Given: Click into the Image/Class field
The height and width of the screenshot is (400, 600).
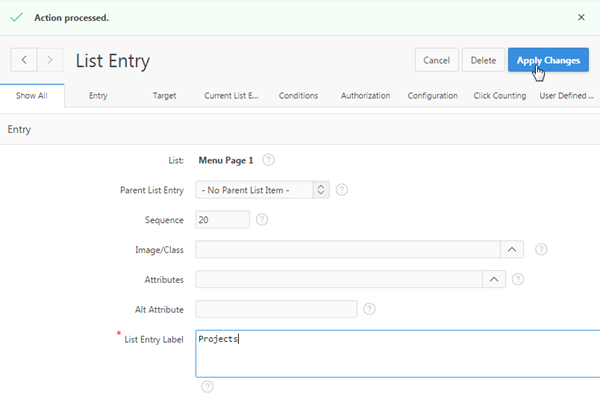Looking at the screenshot, I should [348, 250].
